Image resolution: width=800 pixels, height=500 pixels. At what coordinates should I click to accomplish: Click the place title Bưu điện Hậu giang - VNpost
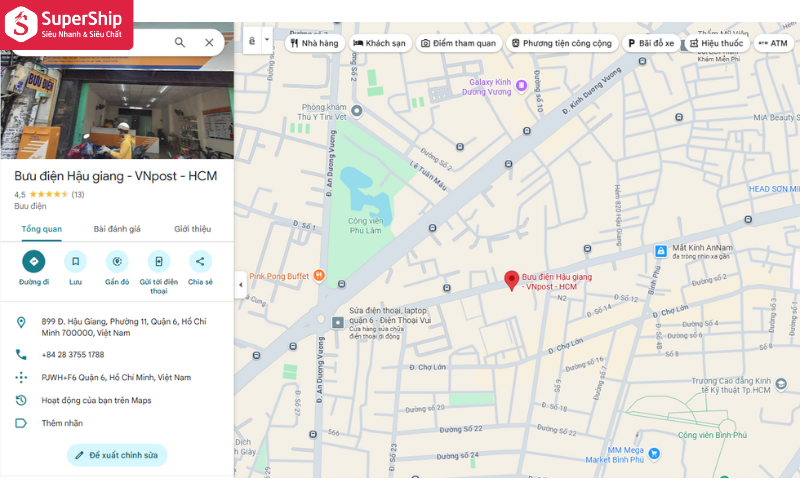pyautogui.click(x=116, y=176)
